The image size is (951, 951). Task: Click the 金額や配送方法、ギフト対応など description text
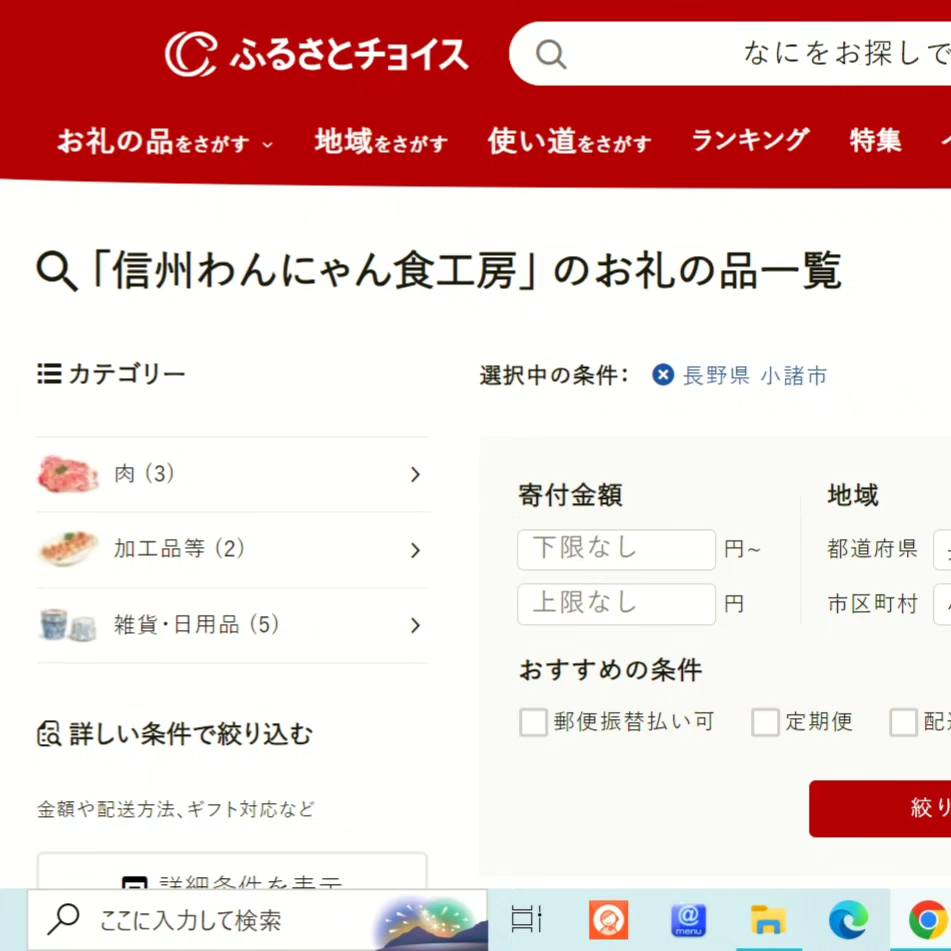(x=176, y=809)
